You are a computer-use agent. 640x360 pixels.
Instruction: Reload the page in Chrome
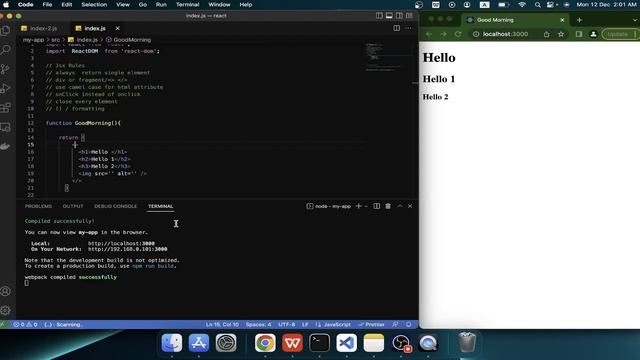(x=458, y=34)
